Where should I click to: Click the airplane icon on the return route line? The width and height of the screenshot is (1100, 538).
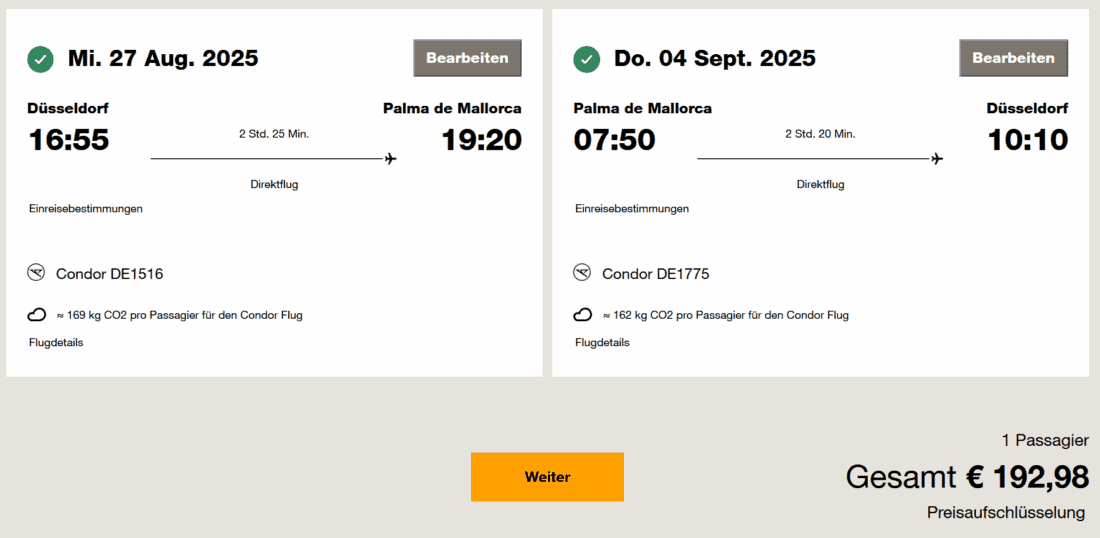coord(937,158)
